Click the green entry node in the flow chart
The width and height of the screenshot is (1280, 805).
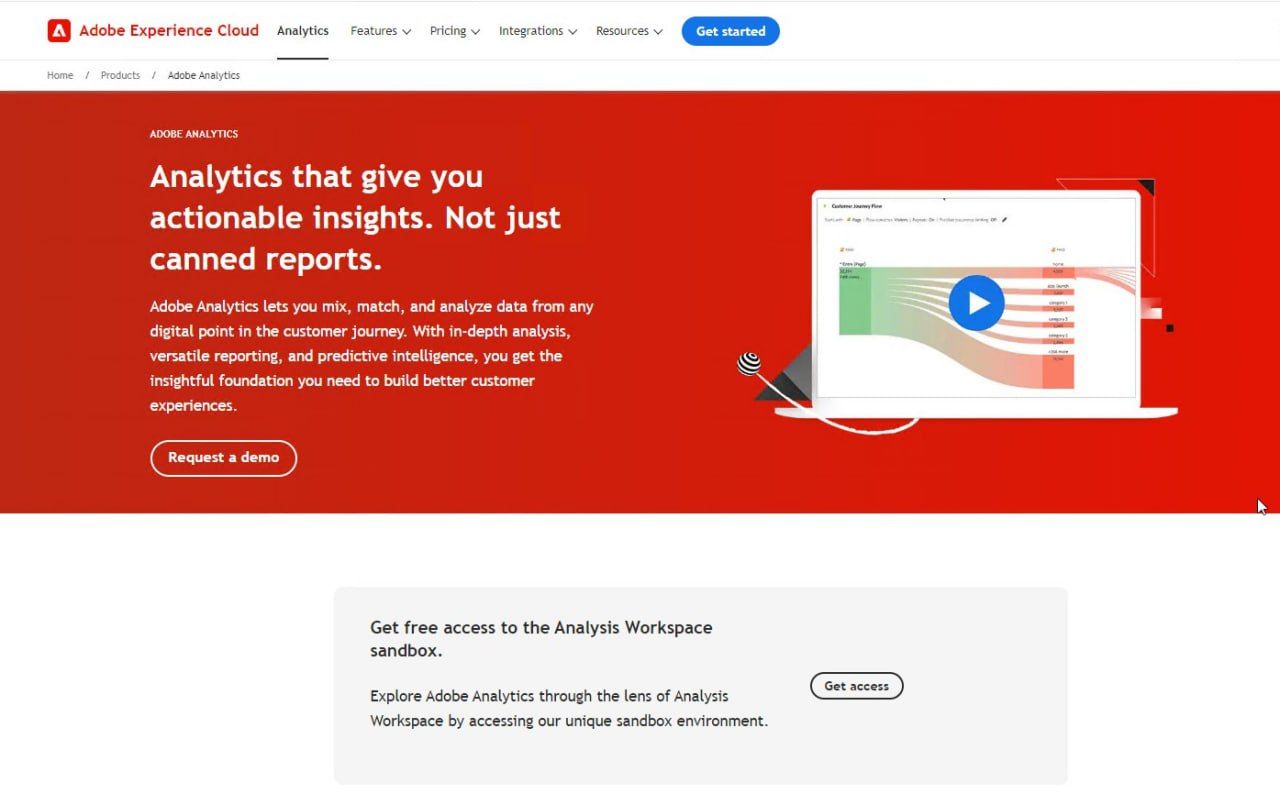(x=854, y=301)
